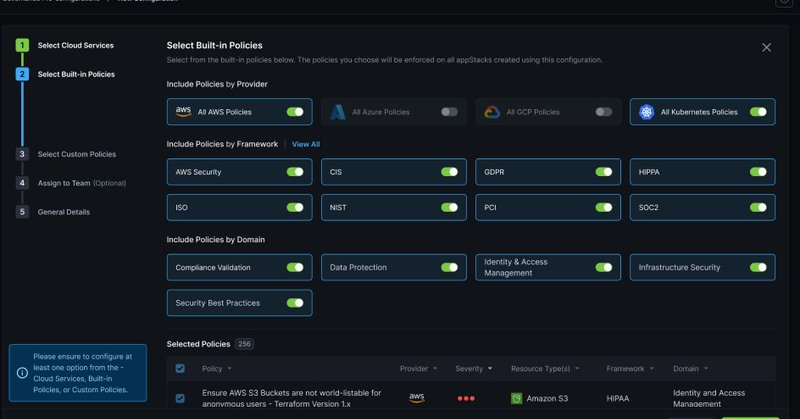The width and height of the screenshot is (800, 419).
Task: Go to step 5 General Details
Action: 53,212
